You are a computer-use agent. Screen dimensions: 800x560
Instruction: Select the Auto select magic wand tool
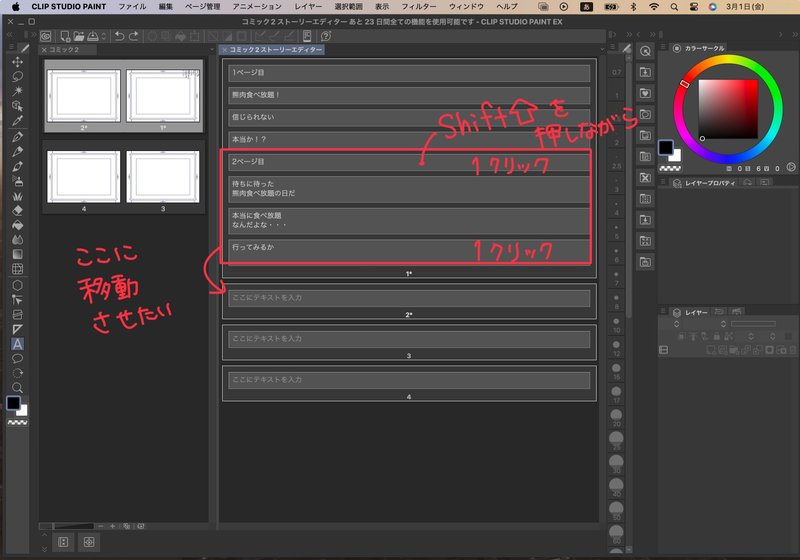coord(17,91)
